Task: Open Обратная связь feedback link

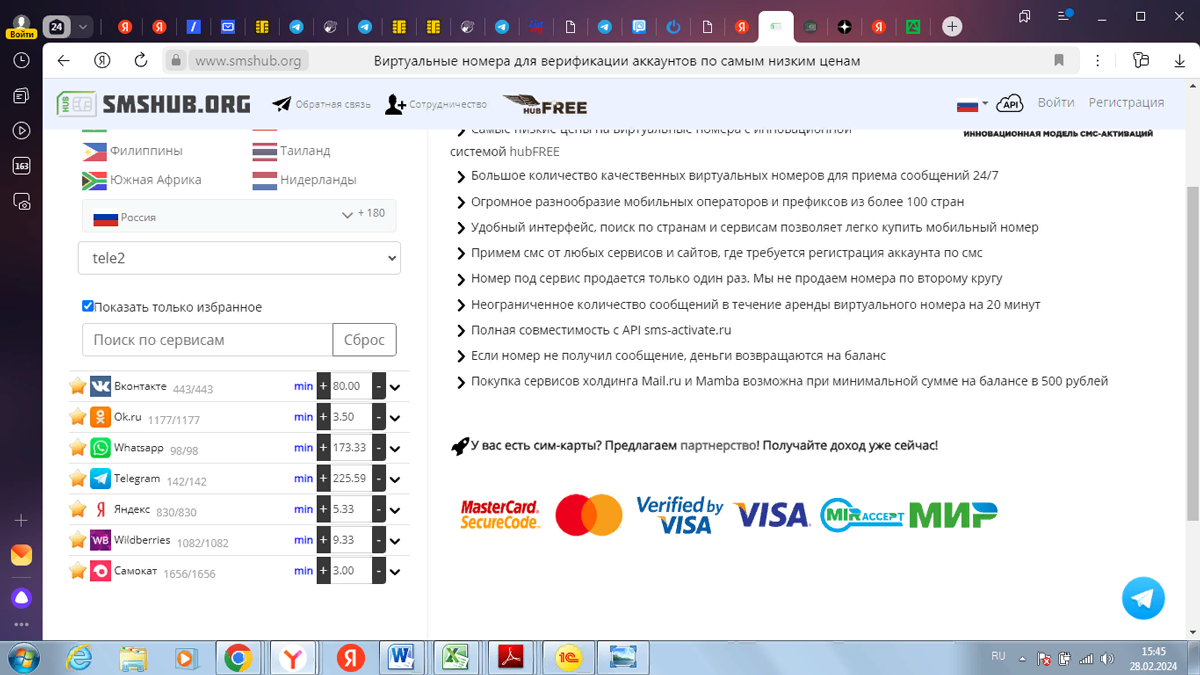Action: [321, 104]
